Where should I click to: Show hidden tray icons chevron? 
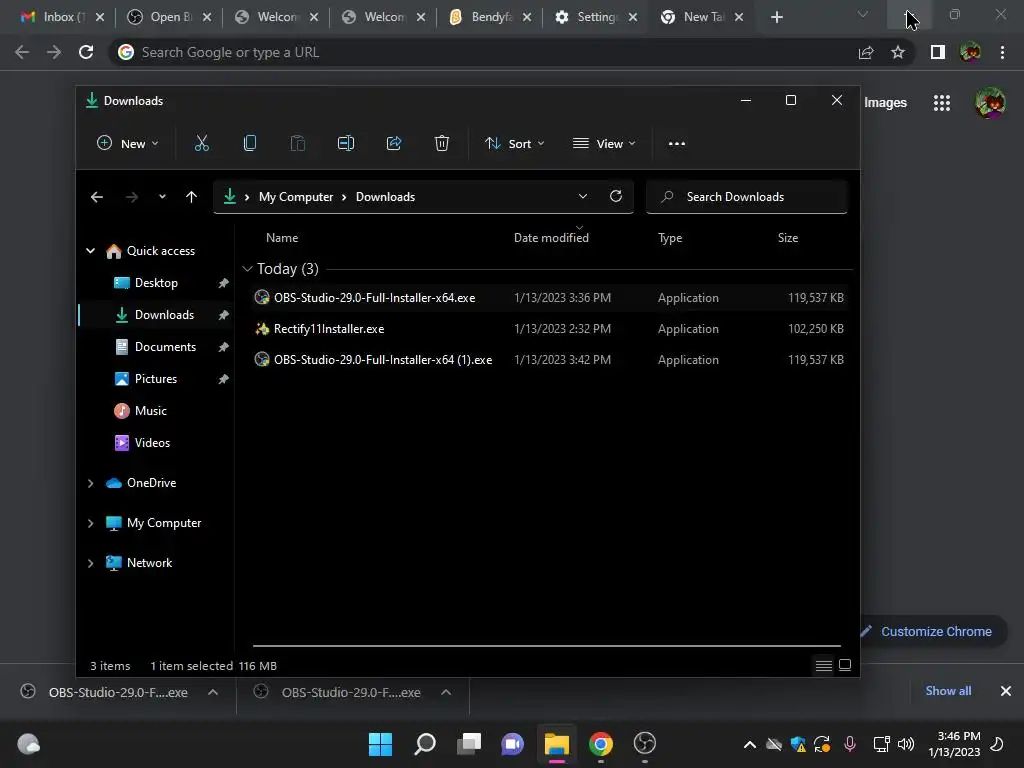pos(750,744)
